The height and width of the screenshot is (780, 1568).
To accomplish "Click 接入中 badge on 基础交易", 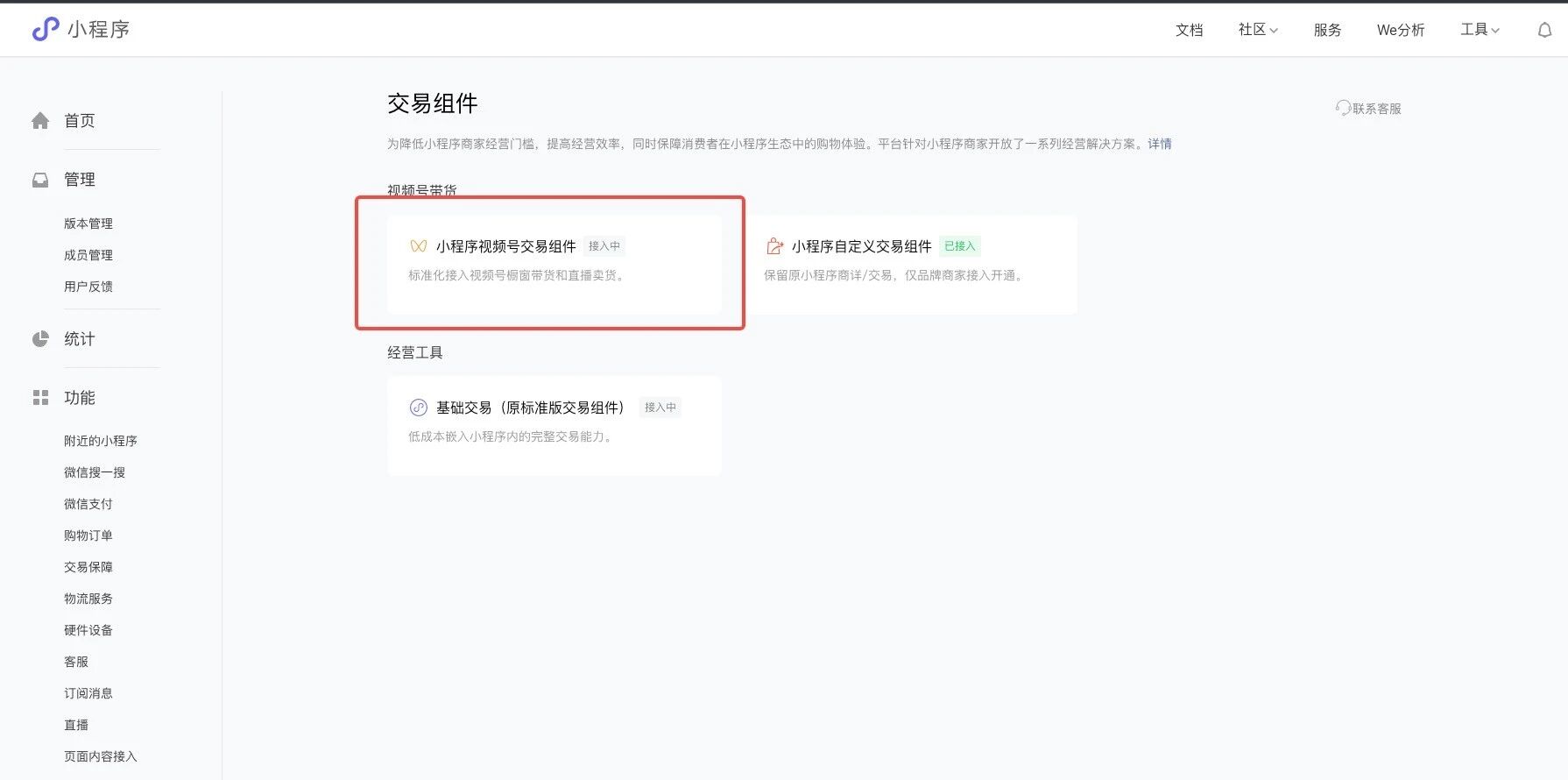I will (660, 408).
